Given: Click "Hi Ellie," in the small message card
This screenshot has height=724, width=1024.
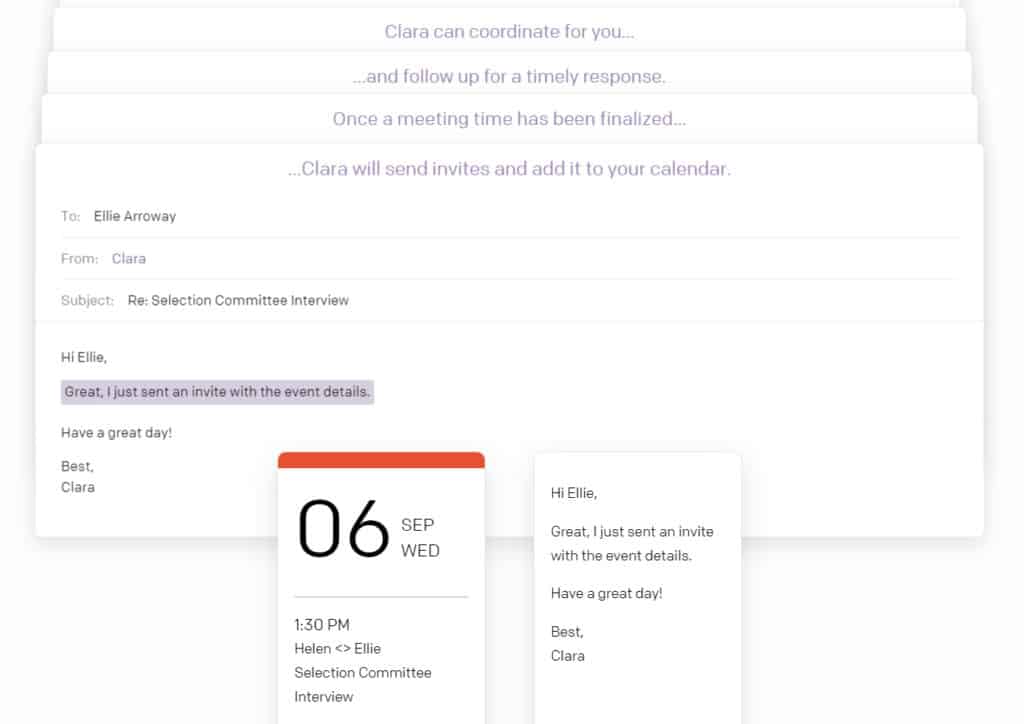Looking at the screenshot, I should (x=574, y=493).
